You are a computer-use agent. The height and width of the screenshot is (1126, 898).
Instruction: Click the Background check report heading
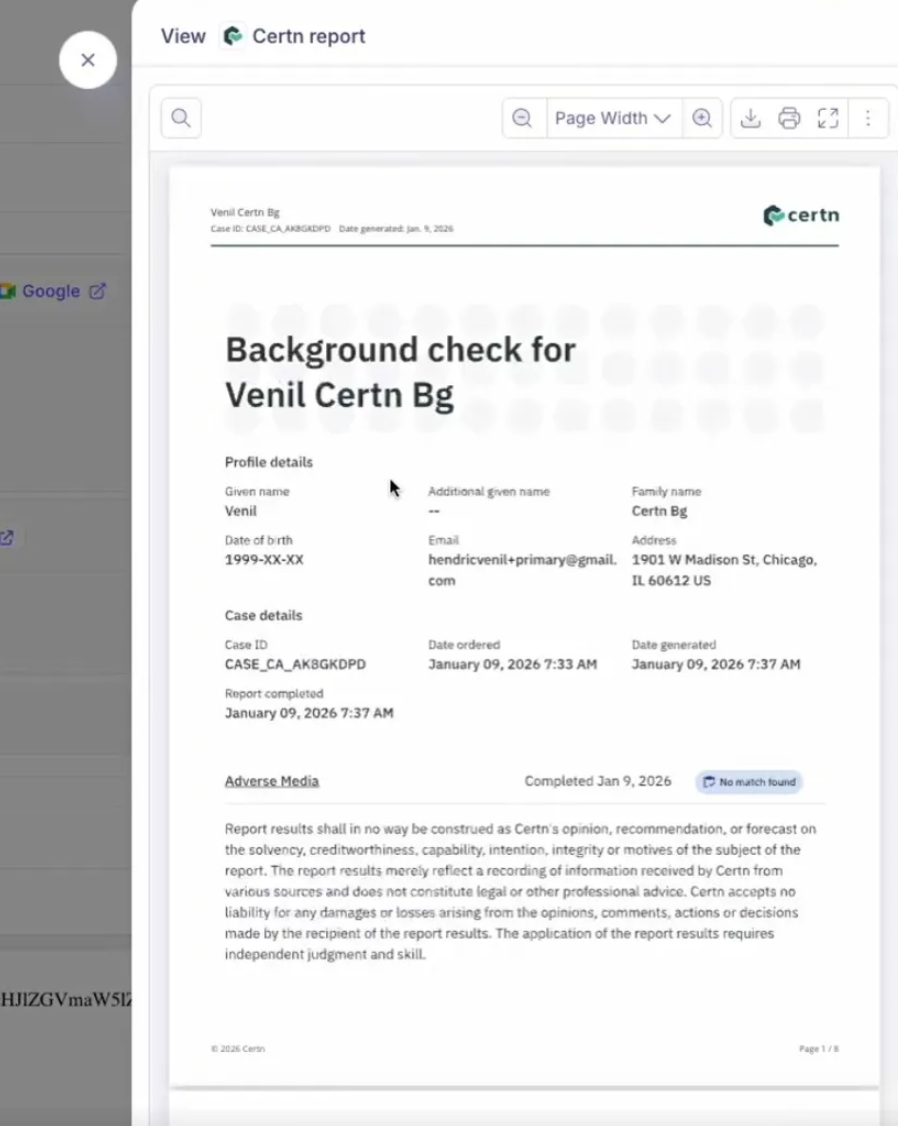click(400, 372)
